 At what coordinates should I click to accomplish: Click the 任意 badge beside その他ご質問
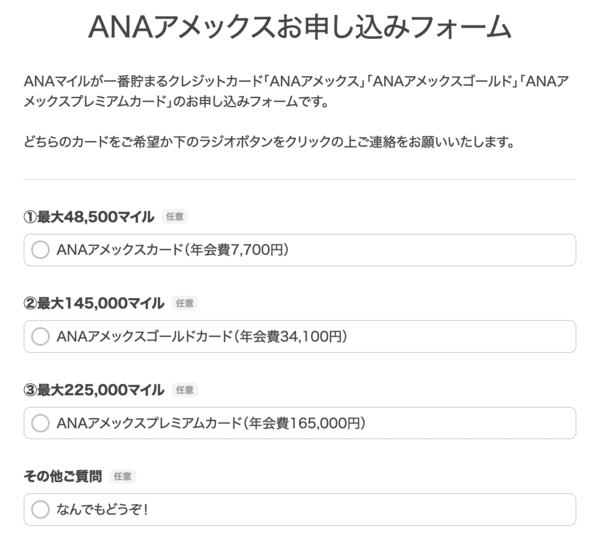coord(121,476)
